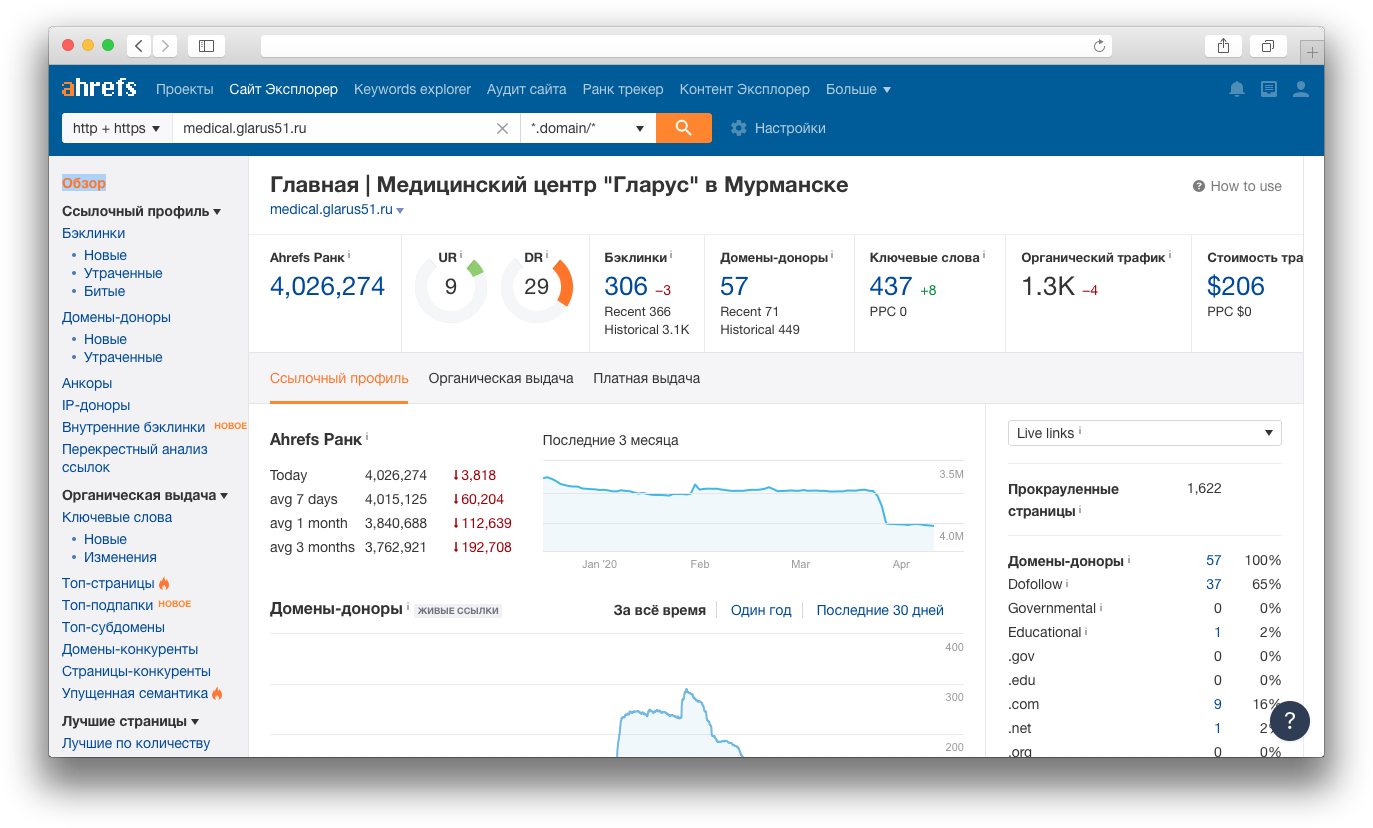
Task: Open Битые backlinks in the sidebar
Action: (x=105, y=291)
